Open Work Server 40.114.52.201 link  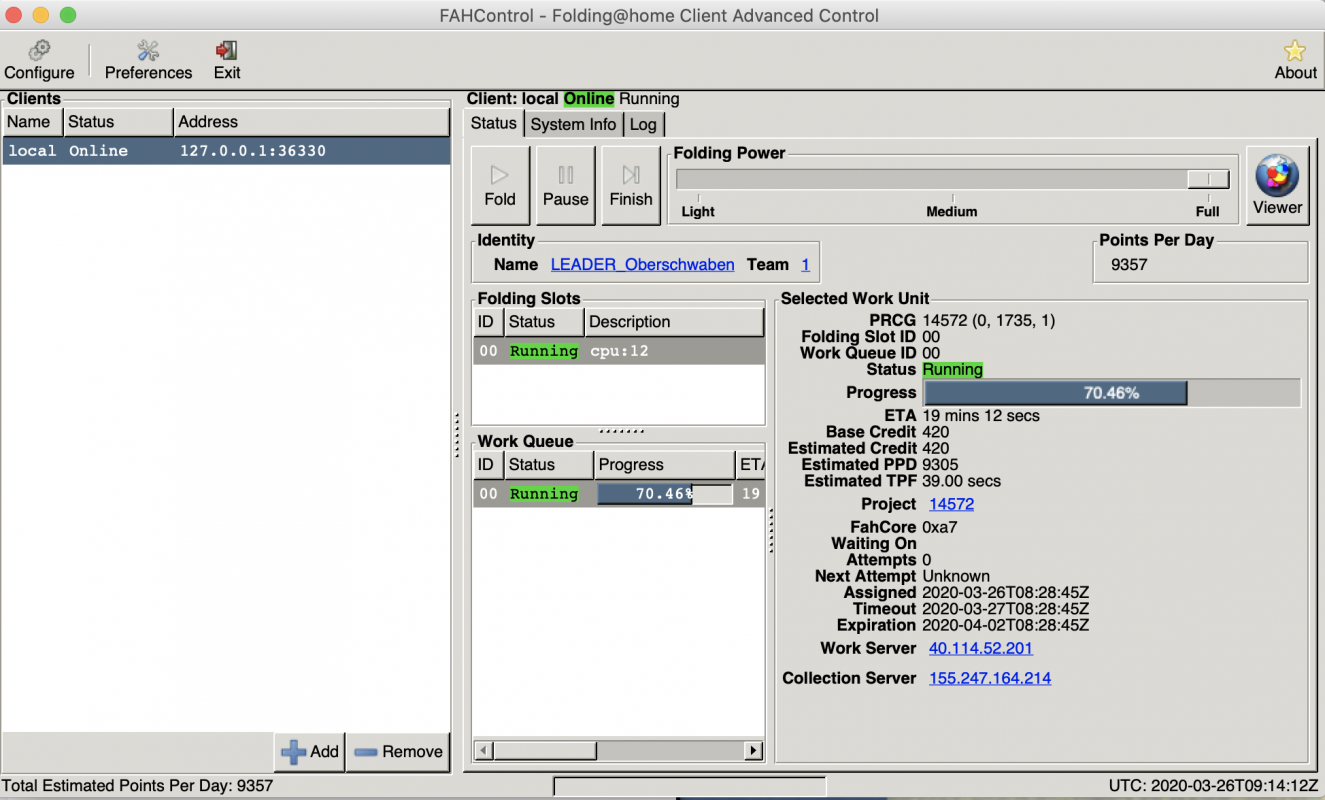pyautogui.click(x=980, y=648)
